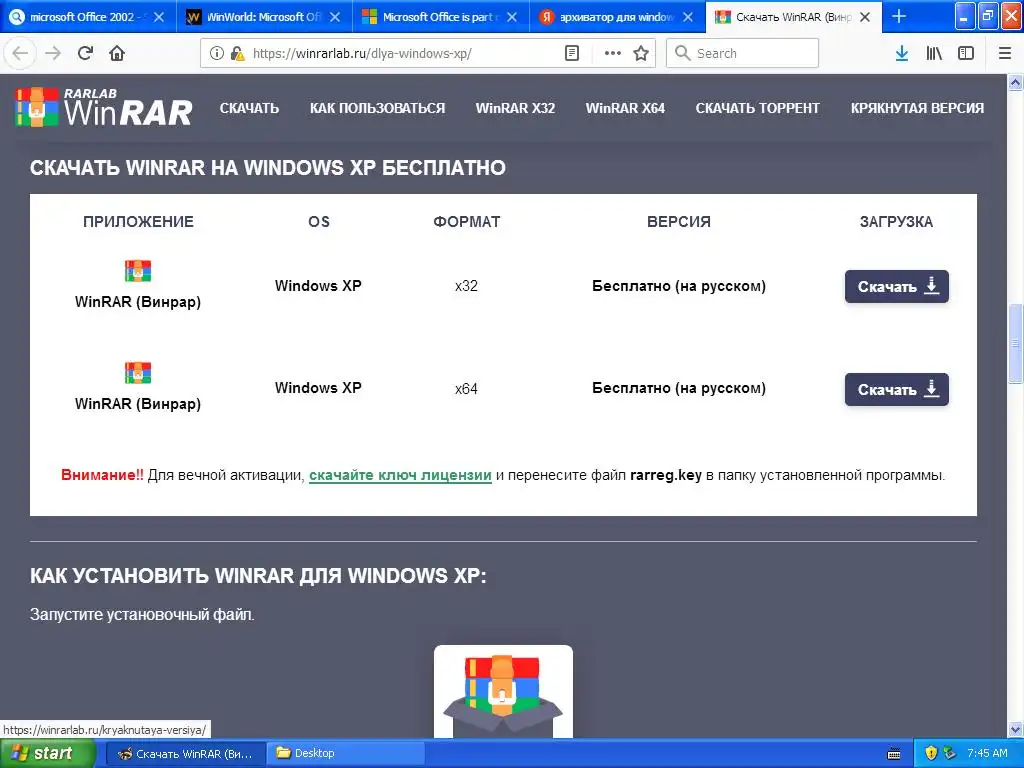
Task: Open the downloads panel arrow
Action: click(x=902, y=53)
